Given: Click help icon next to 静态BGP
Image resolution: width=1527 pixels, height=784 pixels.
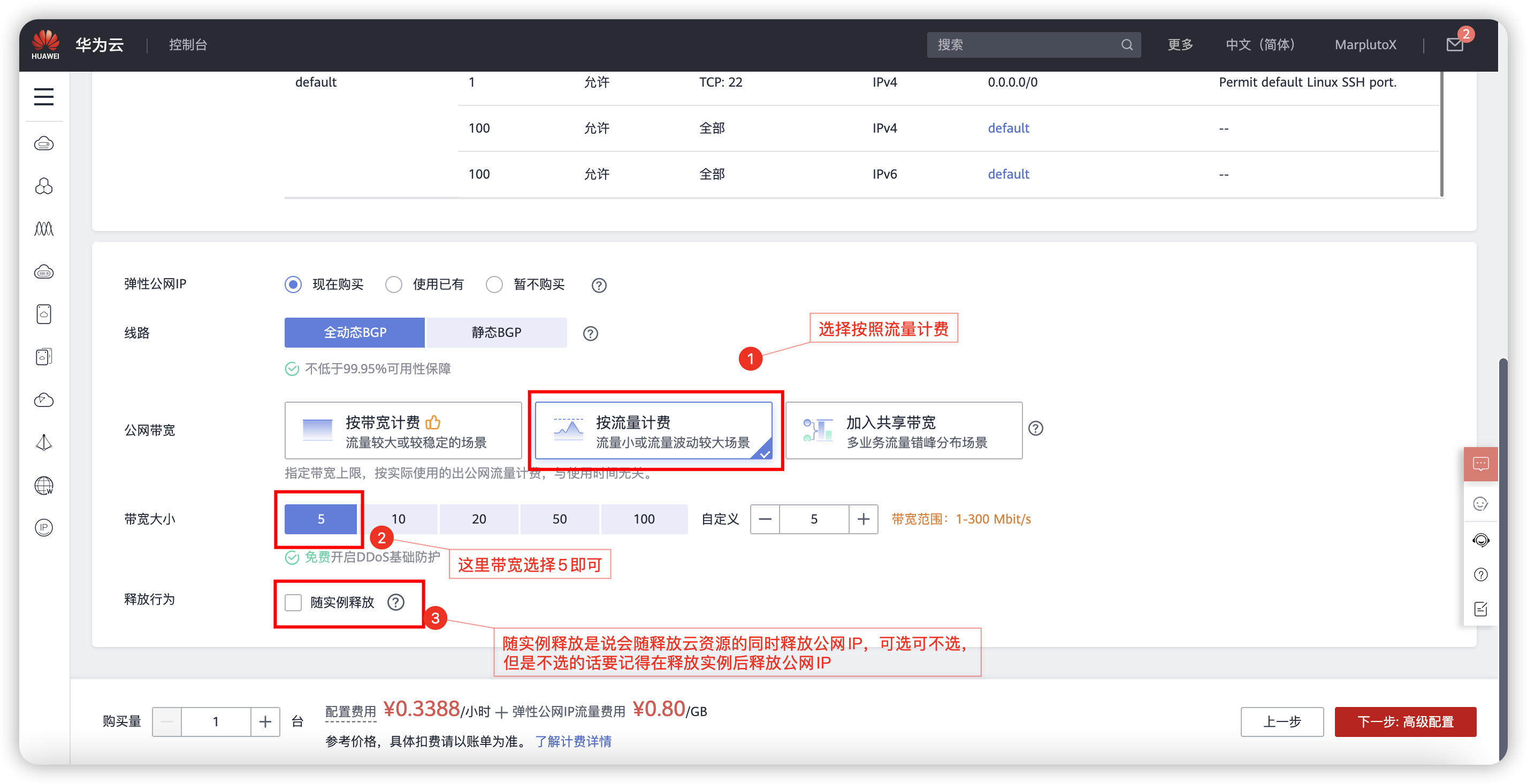Looking at the screenshot, I should pyautogui.click(x=590, y=333).
